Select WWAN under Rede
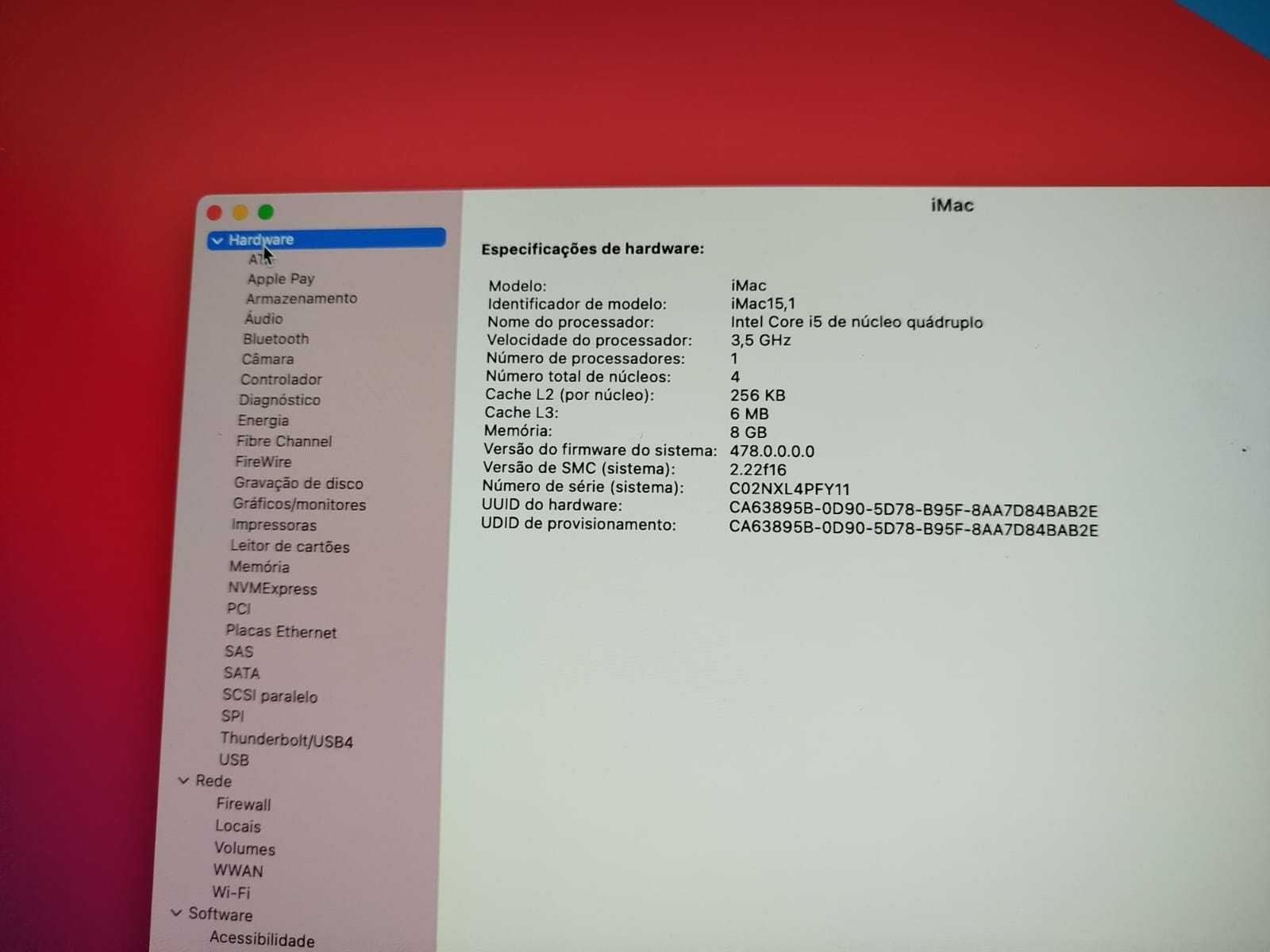 pyautogui.click(x=237, y=871)
